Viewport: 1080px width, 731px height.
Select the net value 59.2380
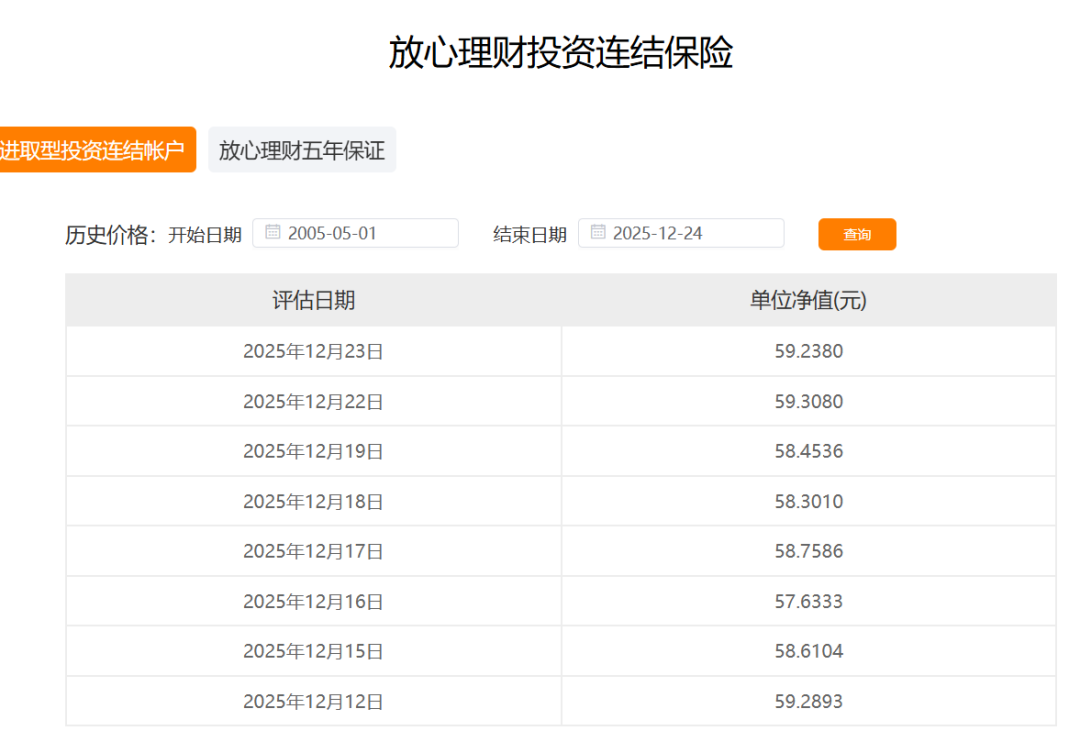click(808, 351)
